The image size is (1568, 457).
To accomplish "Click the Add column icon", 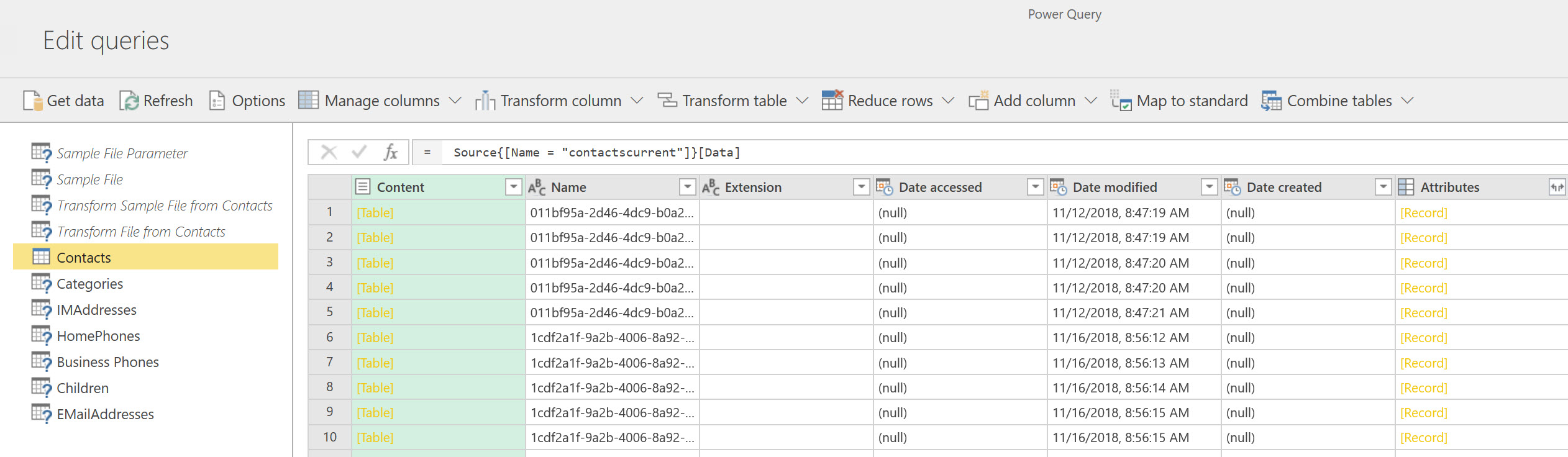I will click(x=978, y=101).
